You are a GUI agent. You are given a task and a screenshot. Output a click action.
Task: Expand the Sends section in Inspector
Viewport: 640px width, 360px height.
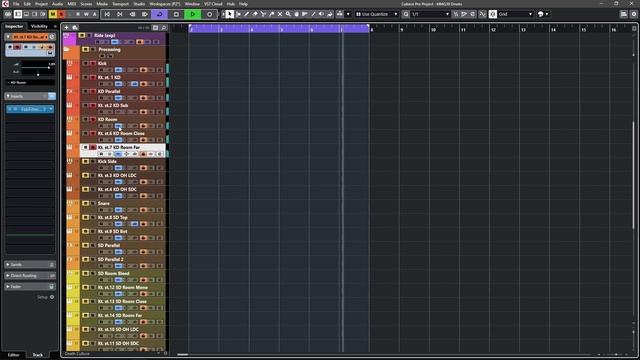[30, 264]
